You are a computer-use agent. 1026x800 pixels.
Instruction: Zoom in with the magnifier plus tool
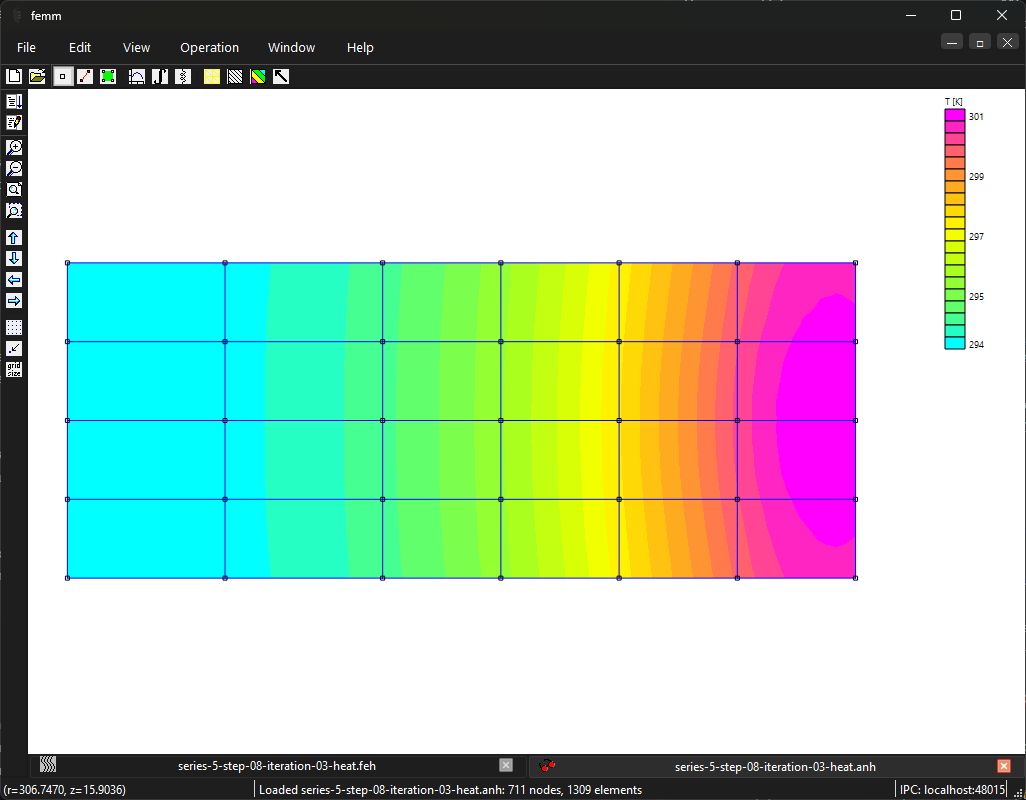[14, 147]
